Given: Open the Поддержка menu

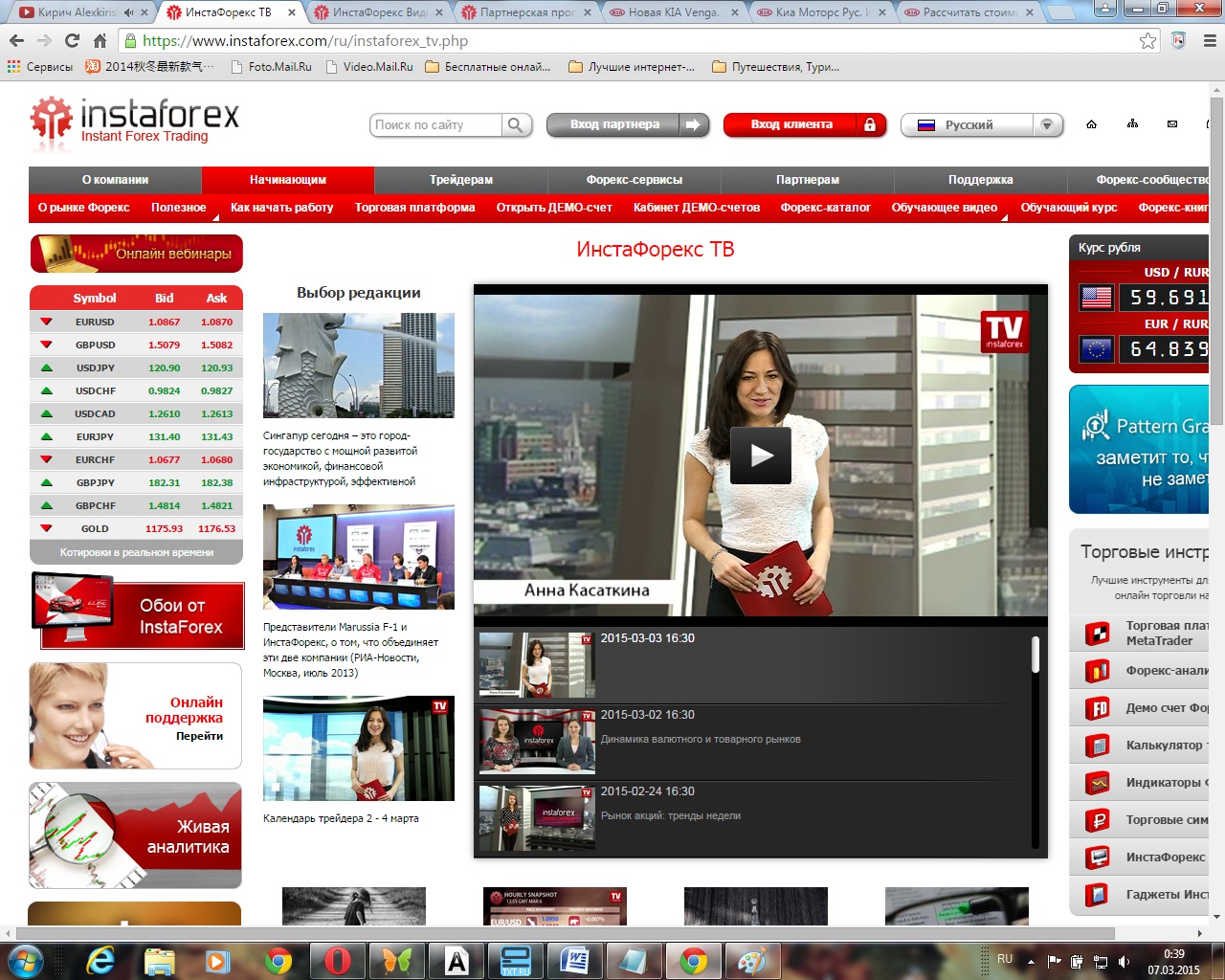Looking at the screenshot, I should [x=981, y=180].
